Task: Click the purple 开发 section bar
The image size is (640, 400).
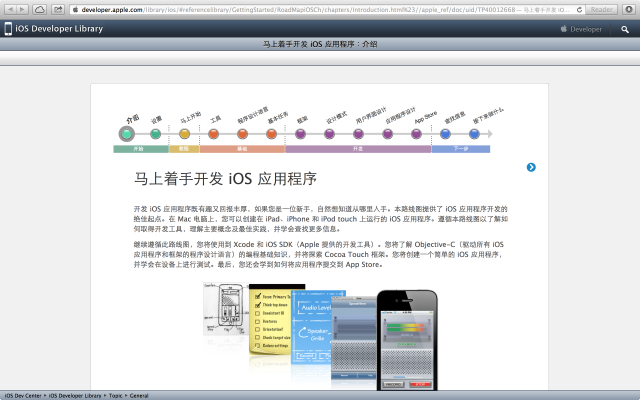Action: [x=358, y=149]
